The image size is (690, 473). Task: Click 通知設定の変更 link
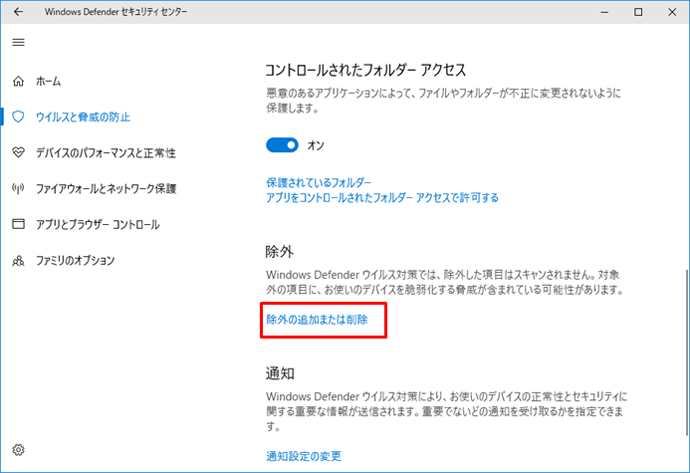pyautogui.click(x=304, y=456)
